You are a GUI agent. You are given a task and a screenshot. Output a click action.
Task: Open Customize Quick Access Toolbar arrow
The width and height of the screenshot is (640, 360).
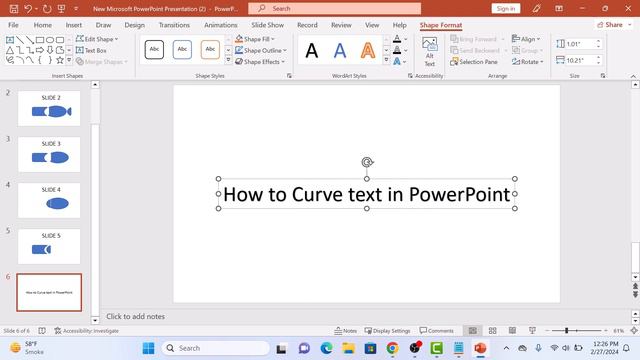(76, 9)
